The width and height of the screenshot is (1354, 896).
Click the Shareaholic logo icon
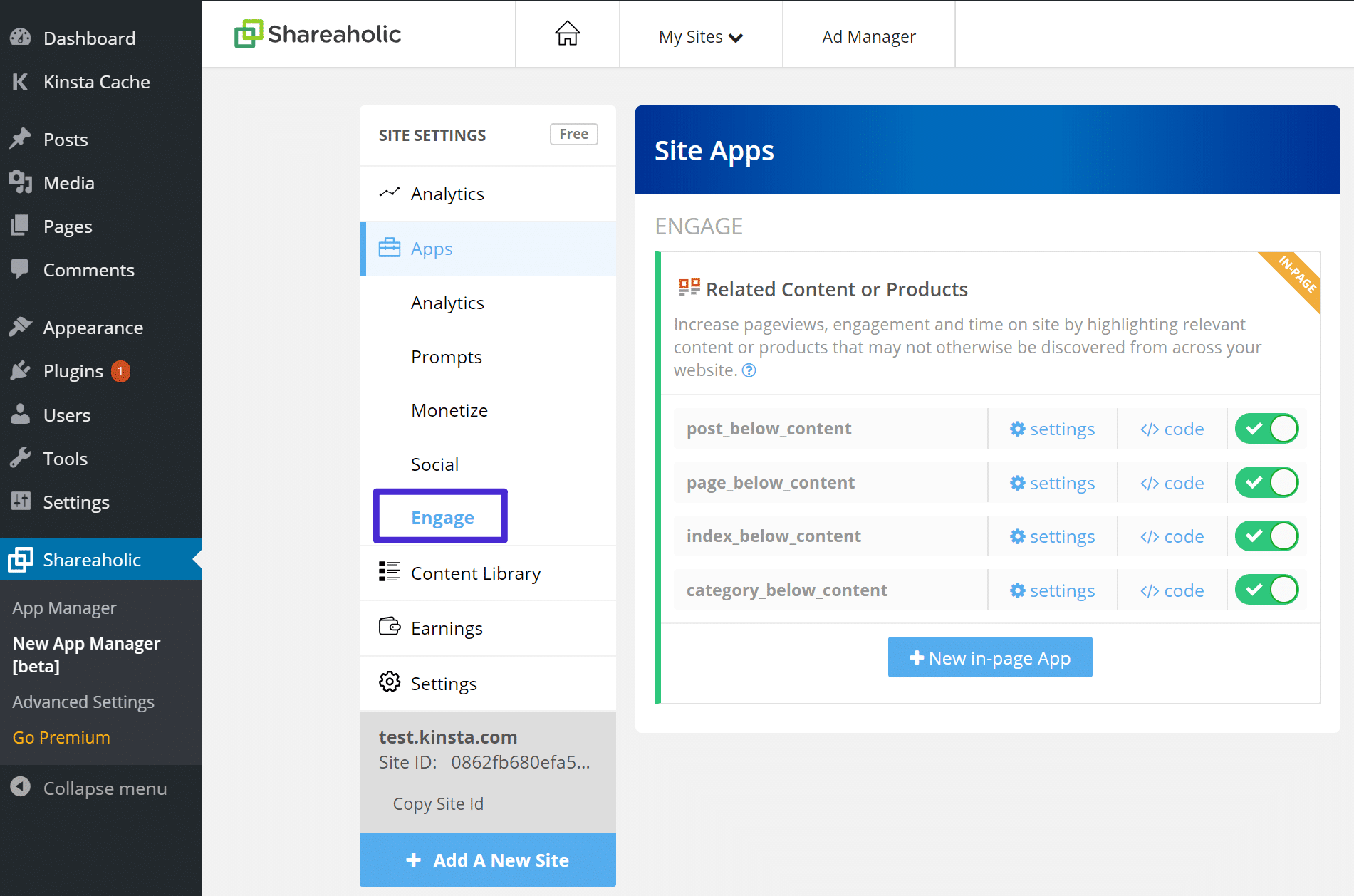249,33
